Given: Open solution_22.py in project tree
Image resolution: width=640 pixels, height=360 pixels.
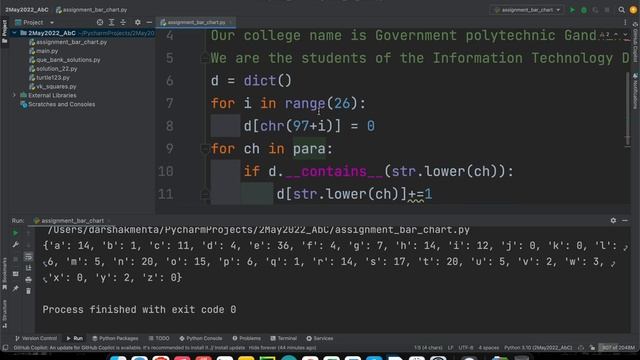Looking at the screenshot, I should pyautogui.click(x=53, y=69).
